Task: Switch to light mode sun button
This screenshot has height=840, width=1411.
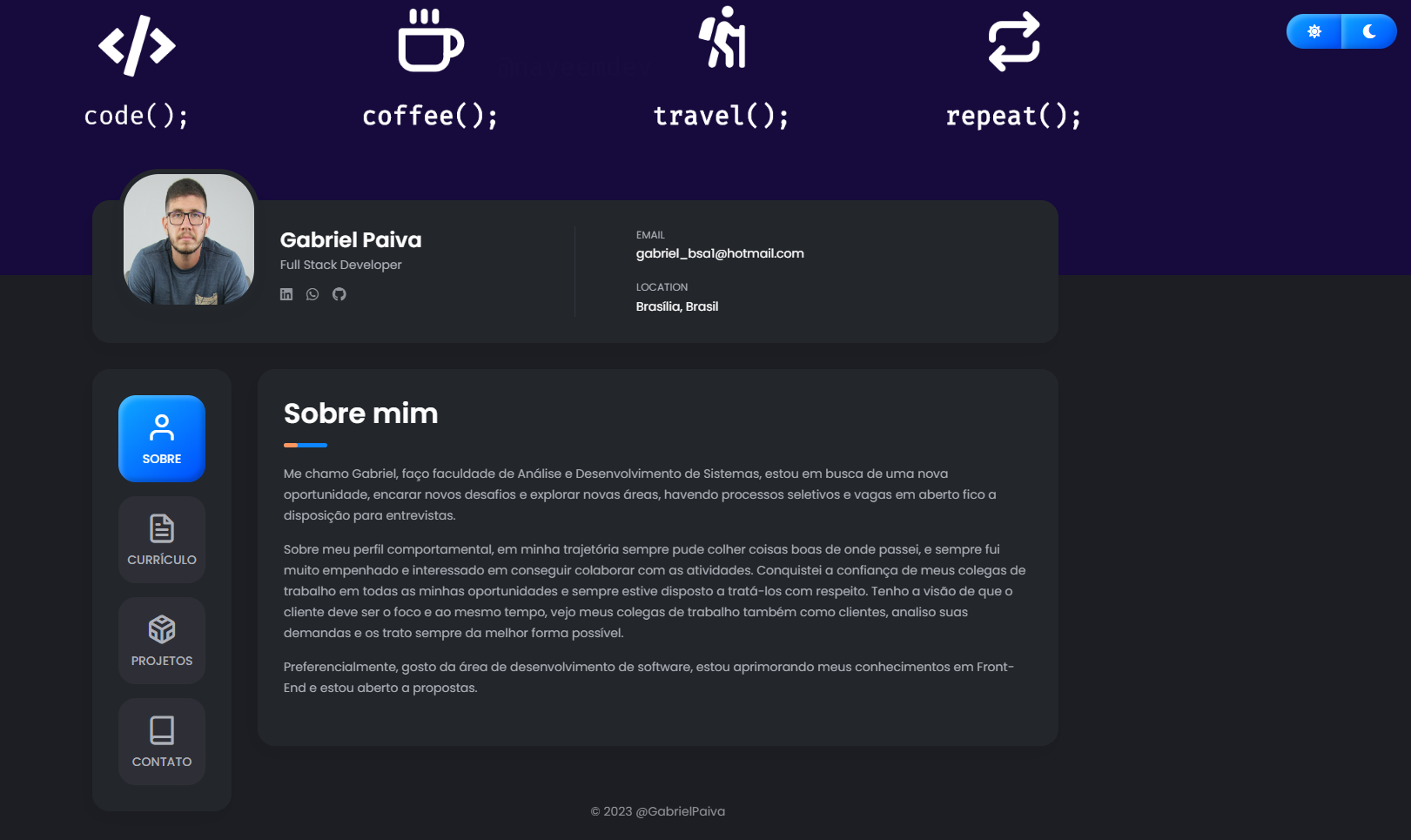Action: coord(1314,31)
